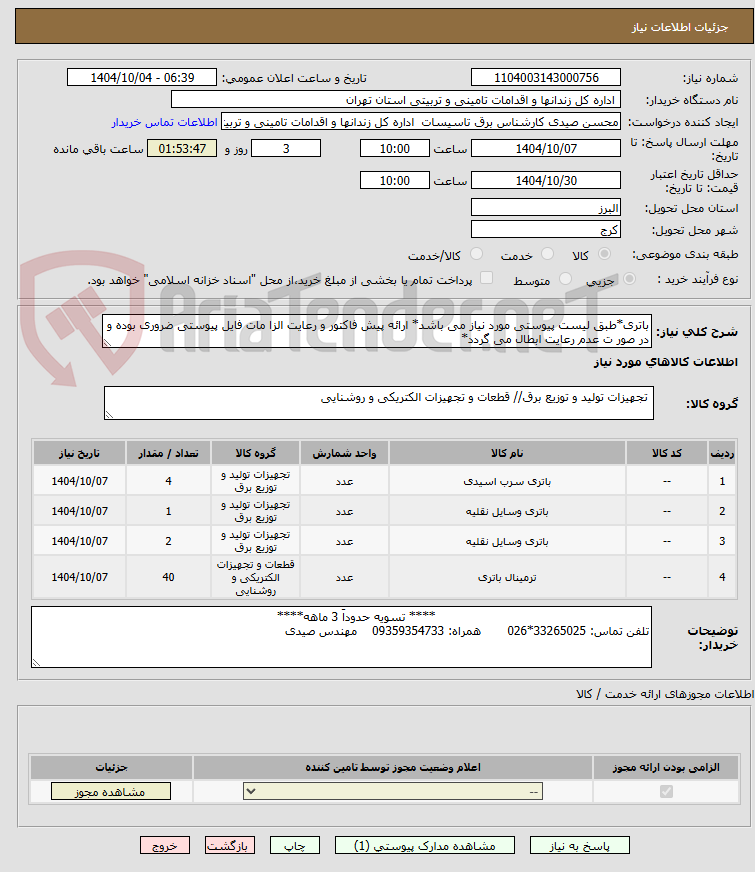Click the پاسخ به نیاز button
755x872 pixels.
(x=579, y=846)
